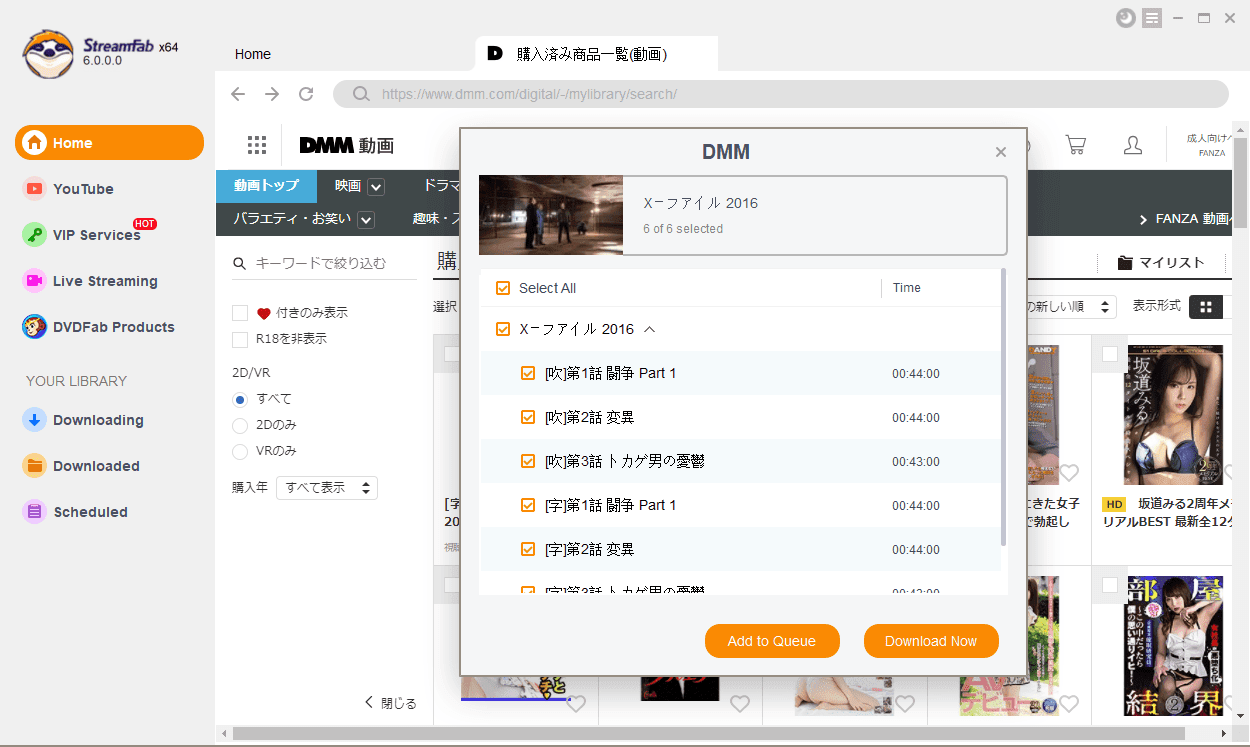
Task: Click the titlebar clock icon
Action: pos(1126,18)
